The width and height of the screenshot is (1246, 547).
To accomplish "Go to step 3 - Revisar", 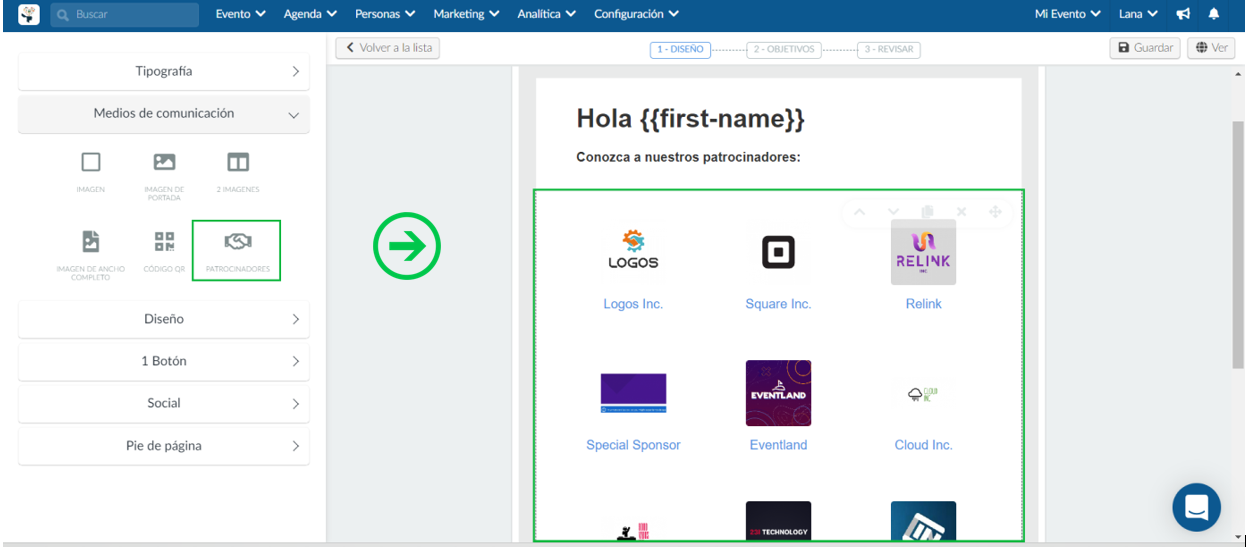I will coord(889,49).
